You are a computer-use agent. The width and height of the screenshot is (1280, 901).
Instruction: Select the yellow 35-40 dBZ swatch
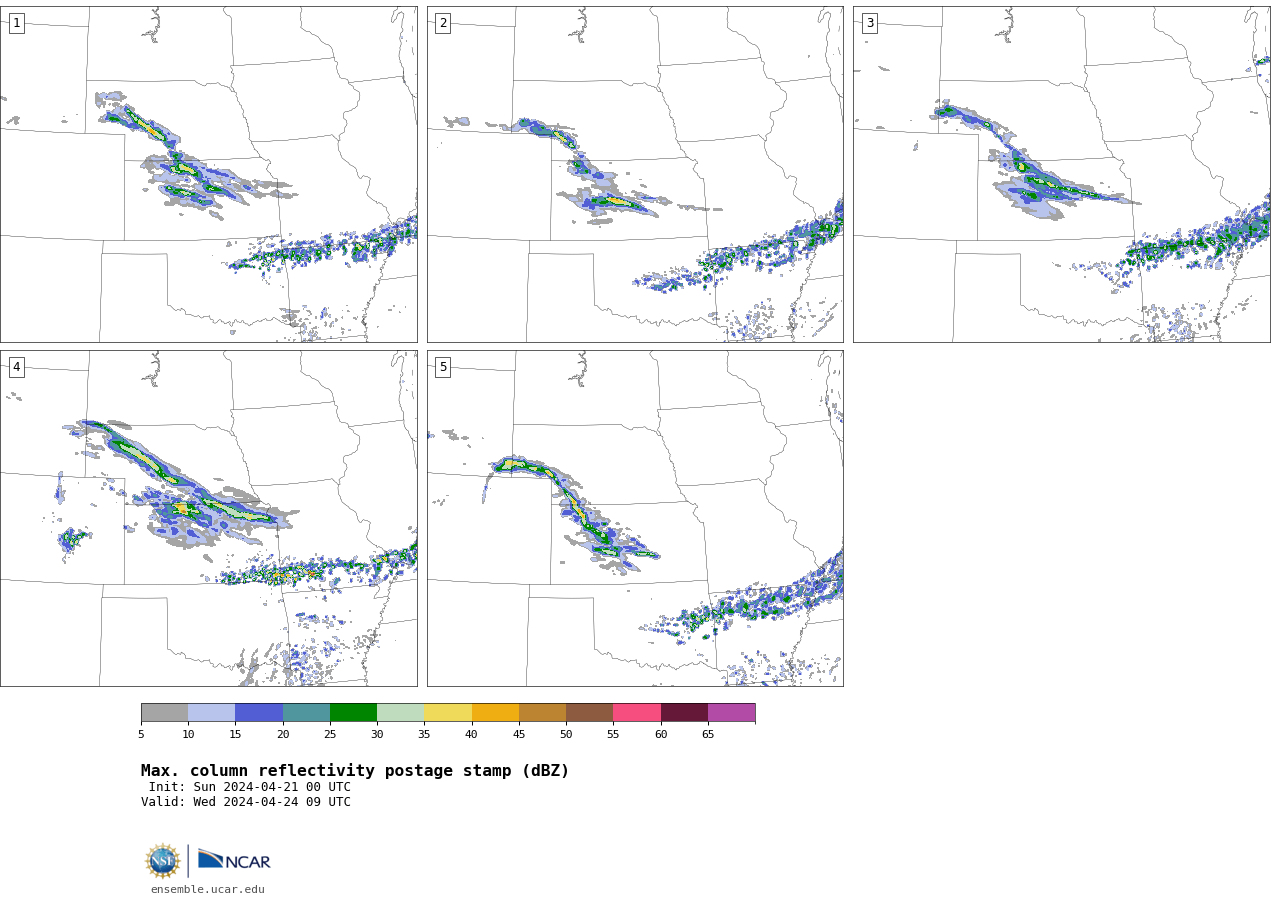click(448, 712)
